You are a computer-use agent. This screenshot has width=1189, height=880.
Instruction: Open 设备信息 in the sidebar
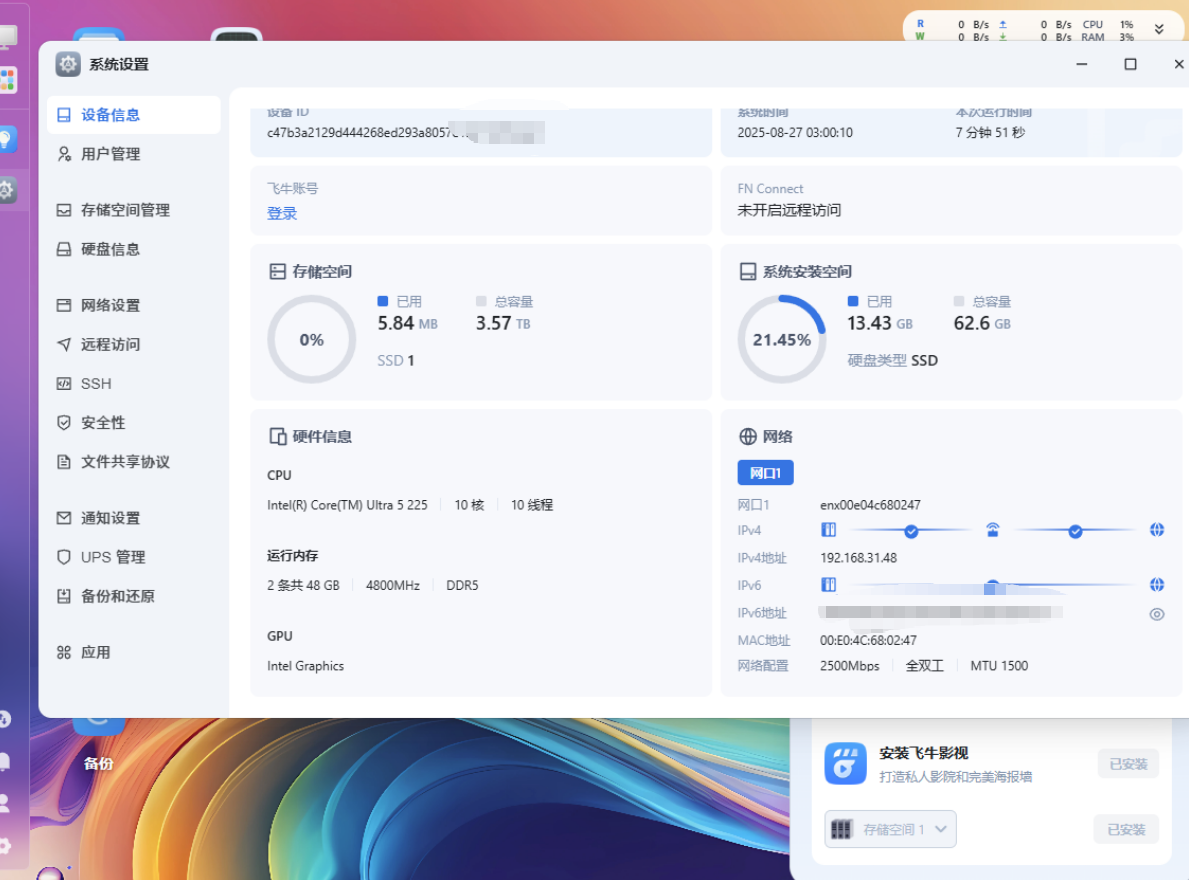[x=133, y=115]
